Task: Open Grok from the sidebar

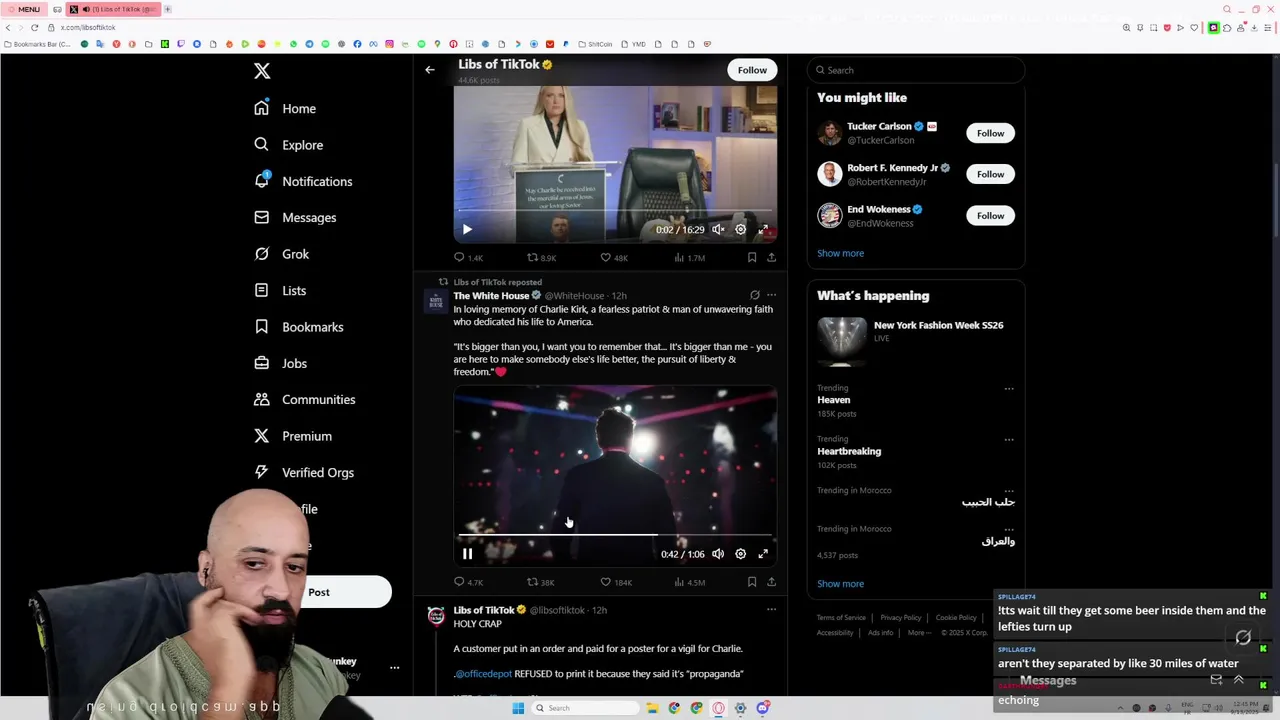Action: pos(282,254)
